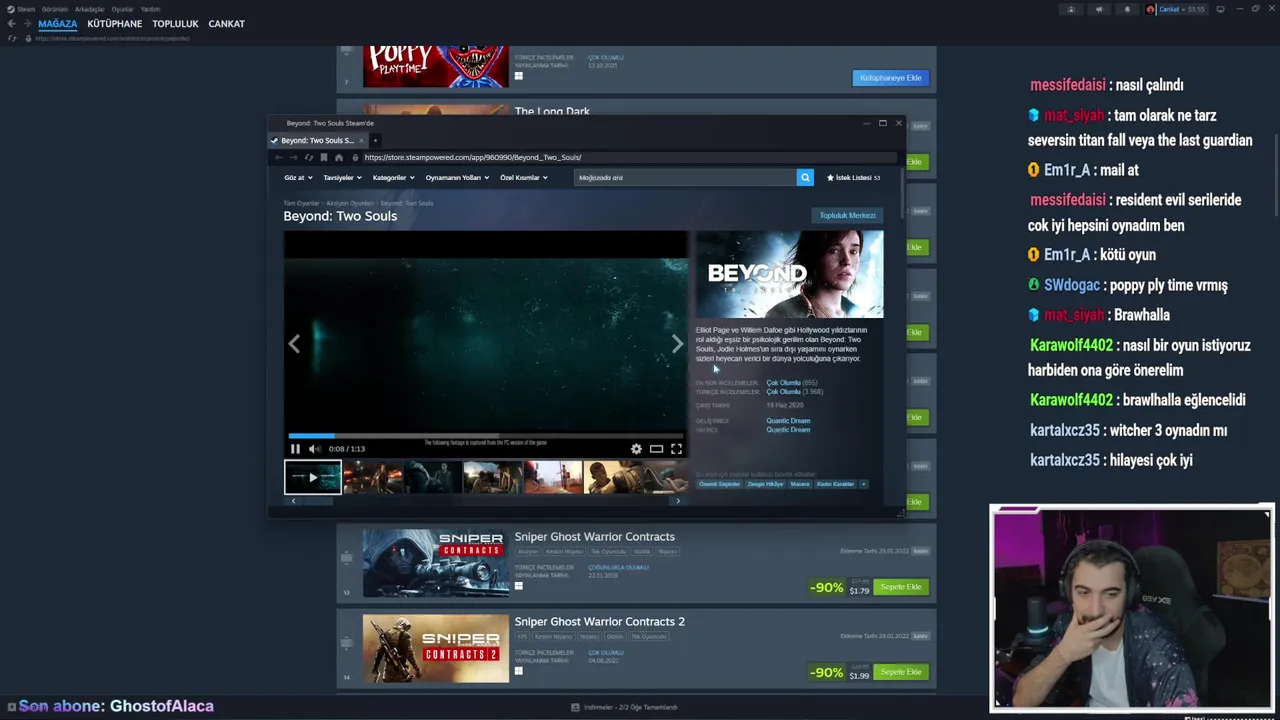Reload the popup browser page
1280x720 pixels.
[308, 157]
